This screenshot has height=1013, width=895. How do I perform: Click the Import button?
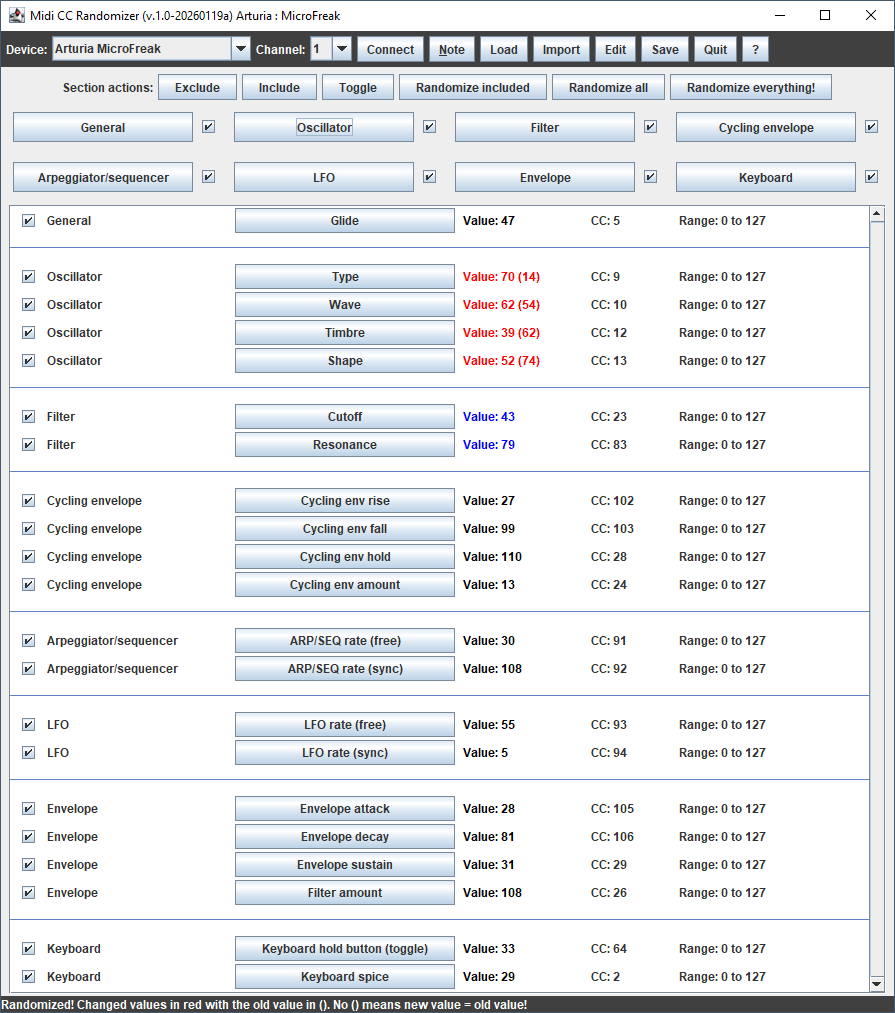[561, 49]
